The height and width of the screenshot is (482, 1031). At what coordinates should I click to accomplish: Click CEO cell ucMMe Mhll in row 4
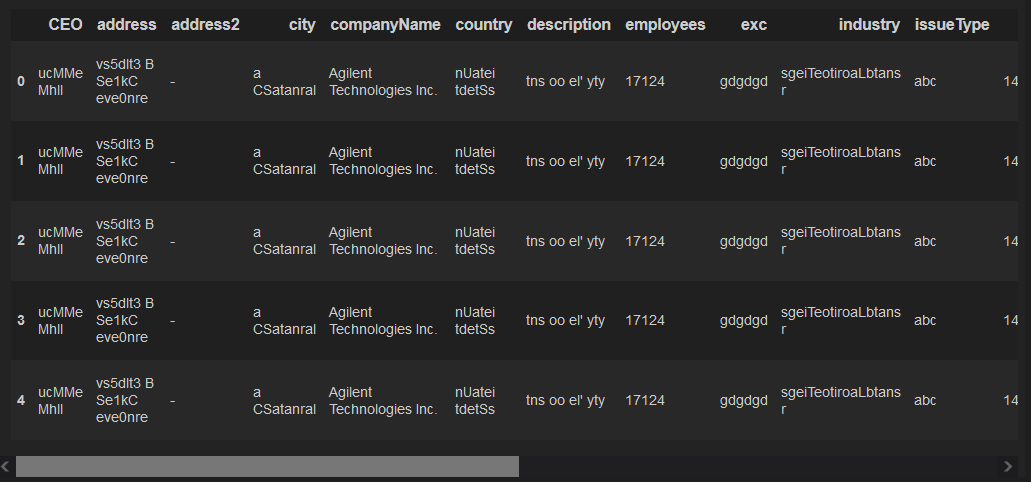60,400
